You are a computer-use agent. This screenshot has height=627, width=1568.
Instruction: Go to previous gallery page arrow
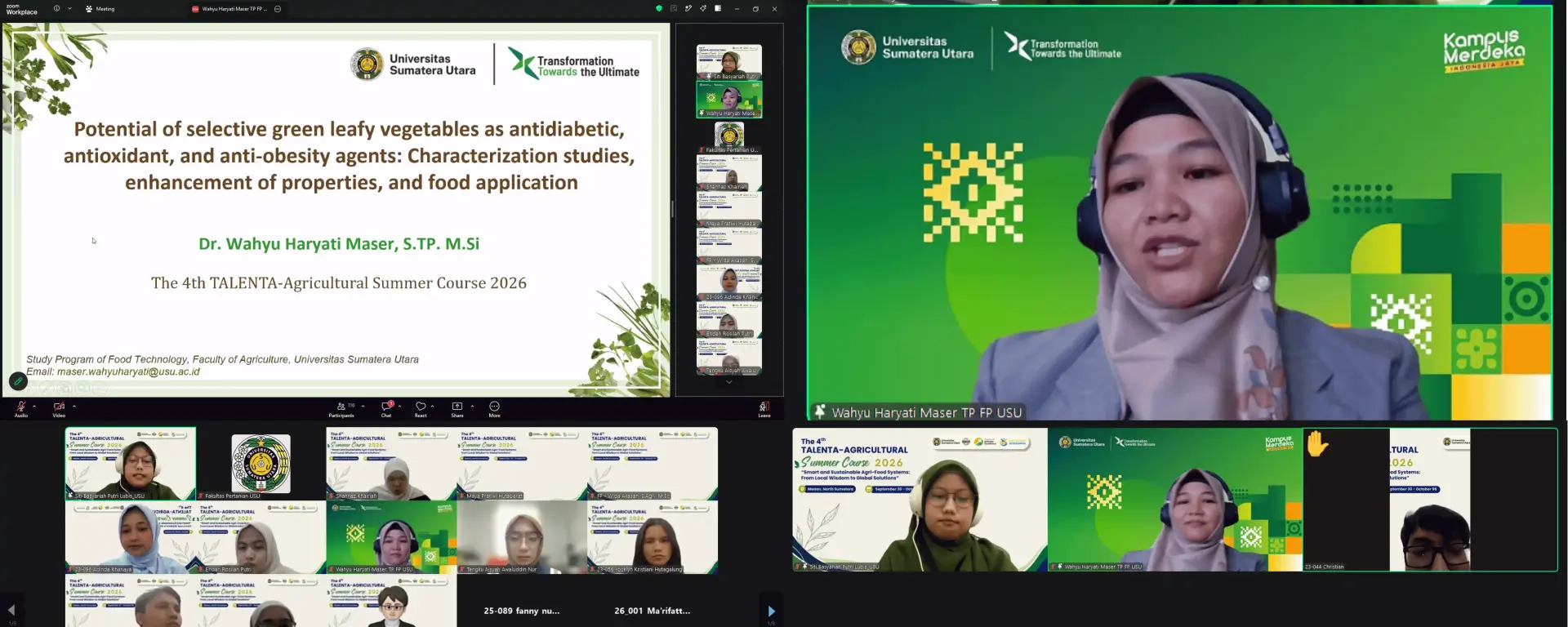[x=11, y=610]
